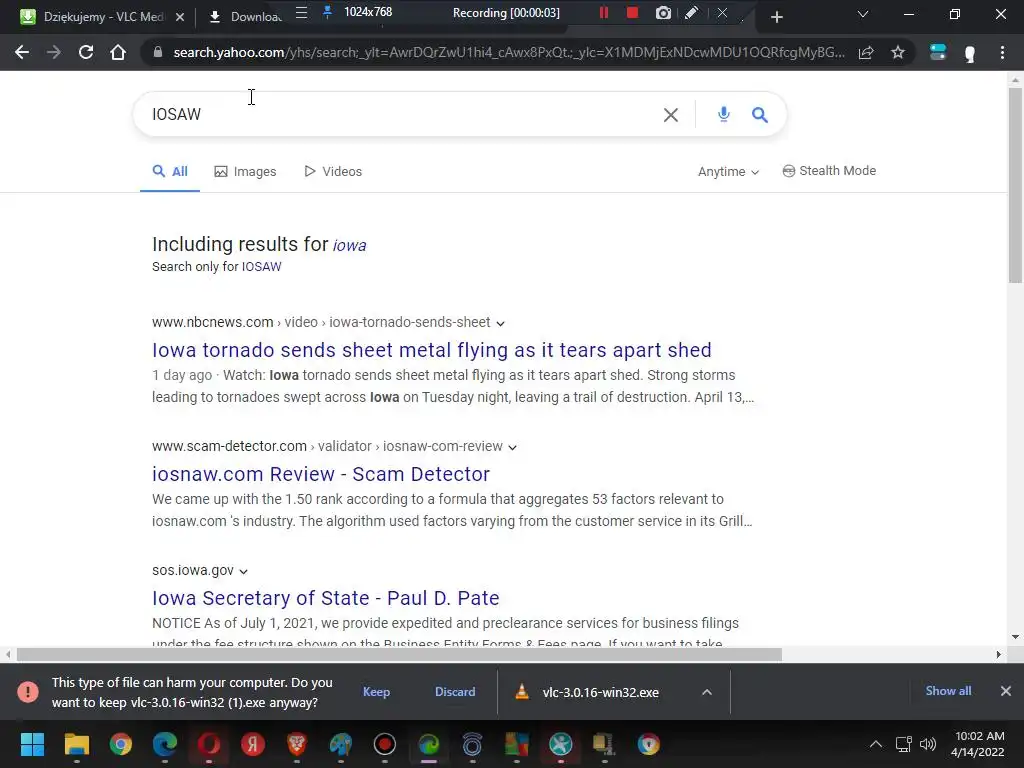Reload the Yahoo search page
1024x768 pixels.
86,52
